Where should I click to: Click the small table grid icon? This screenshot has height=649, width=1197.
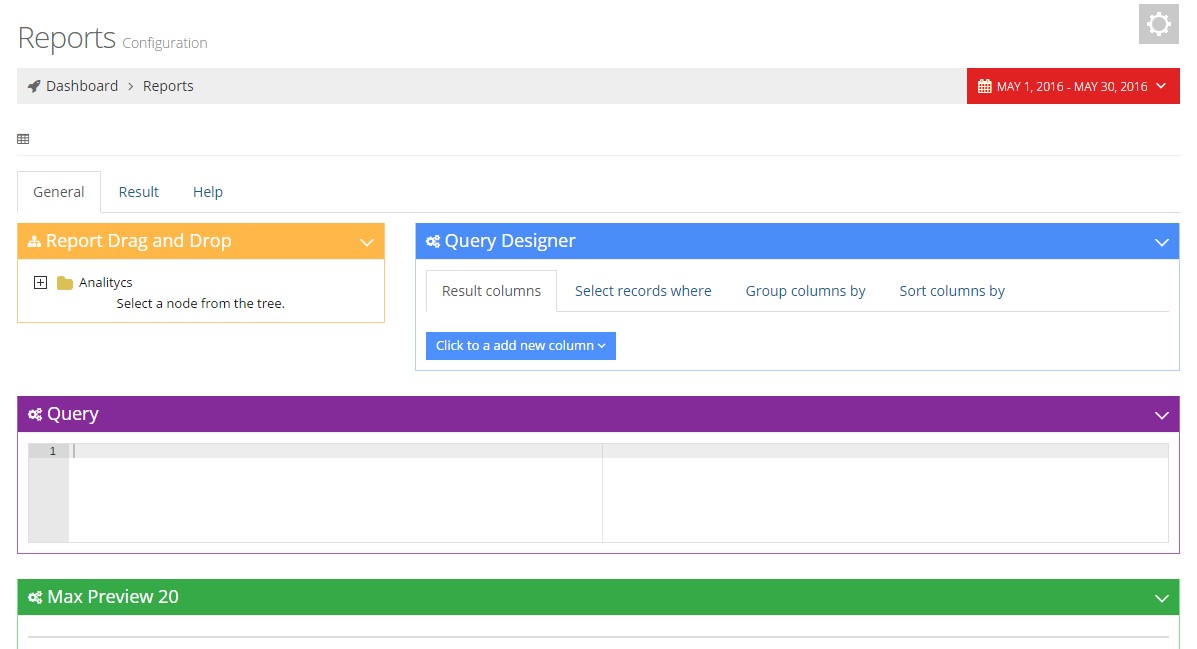tap(23, 139)
